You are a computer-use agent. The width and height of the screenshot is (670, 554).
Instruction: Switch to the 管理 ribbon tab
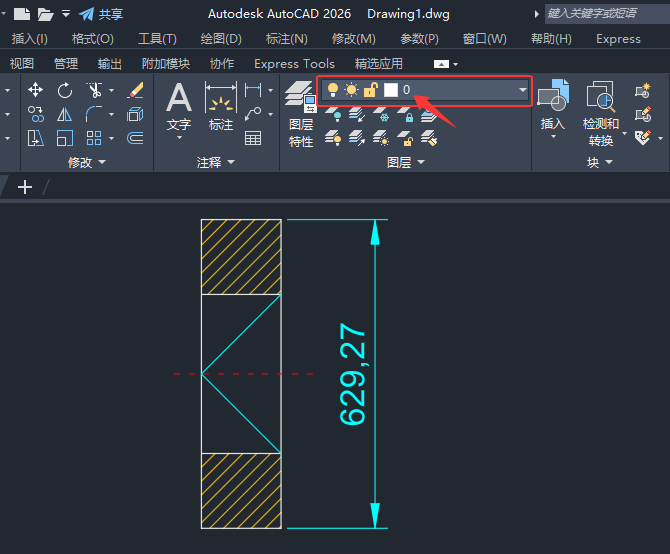(x=66, y=64)
